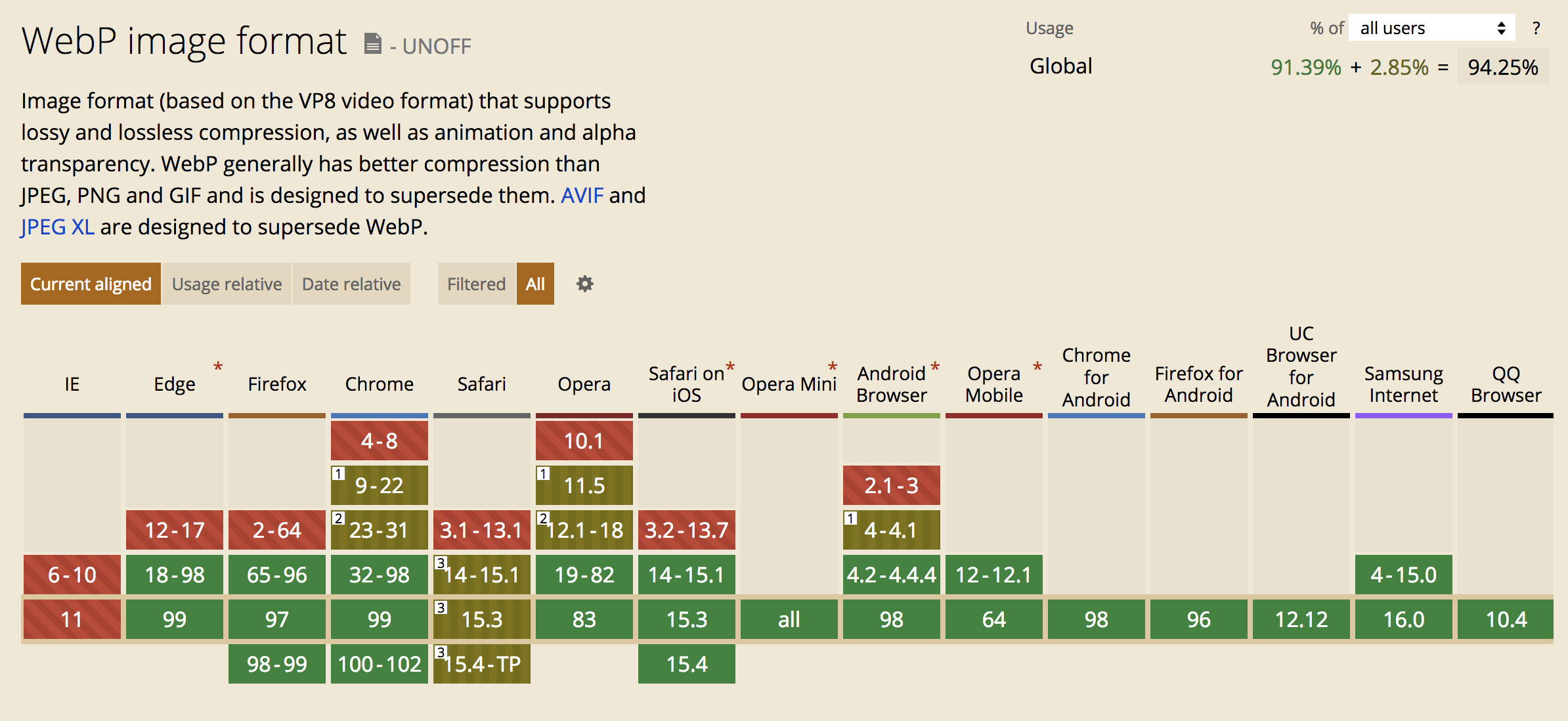Image resolution: width=1568 pixels, height=721 pixels.
Task: Click note 3 marker on Safari 15.3
Action: [x=441, y=607]
